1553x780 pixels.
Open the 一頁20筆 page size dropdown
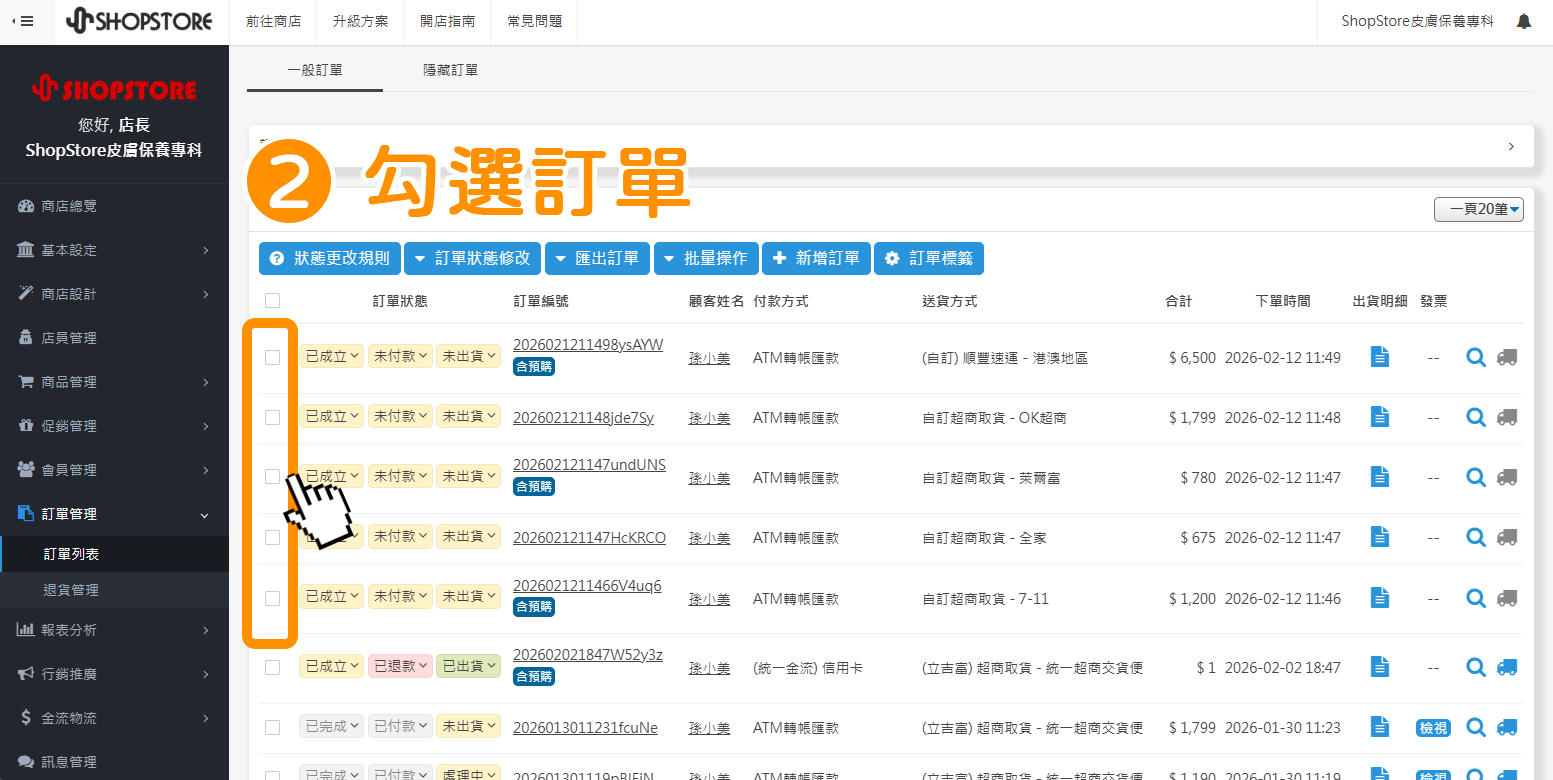[x=1479, y=209]
